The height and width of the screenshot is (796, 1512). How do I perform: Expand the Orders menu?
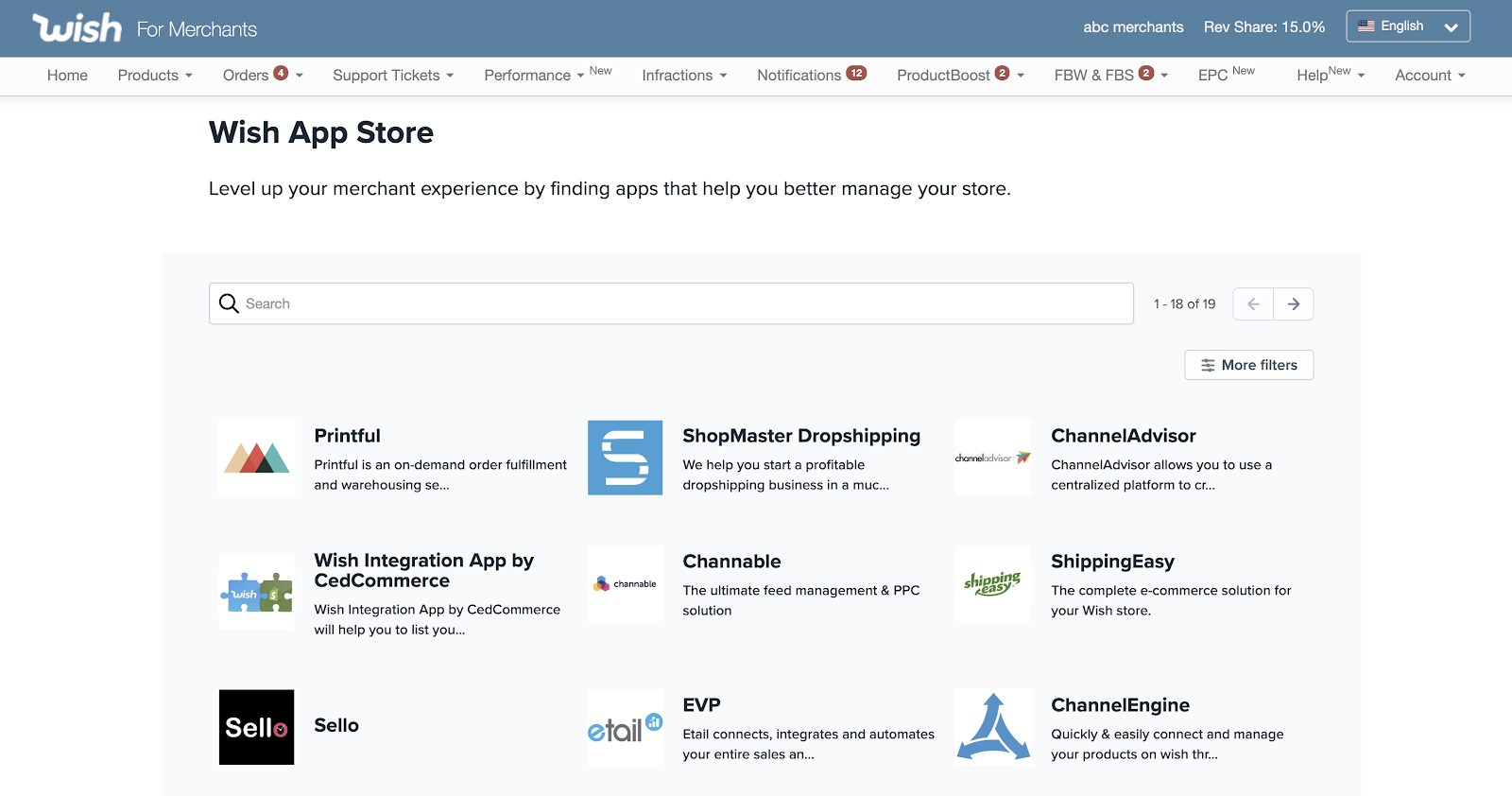[x=263, y=76]
